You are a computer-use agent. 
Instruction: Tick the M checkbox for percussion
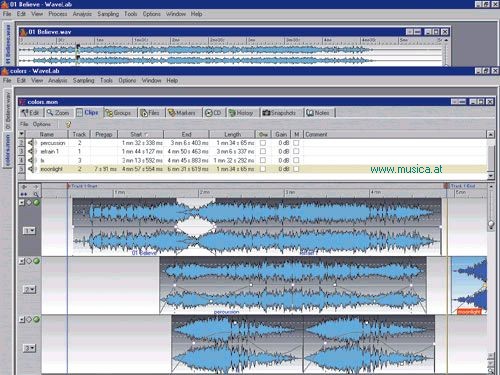296,143
